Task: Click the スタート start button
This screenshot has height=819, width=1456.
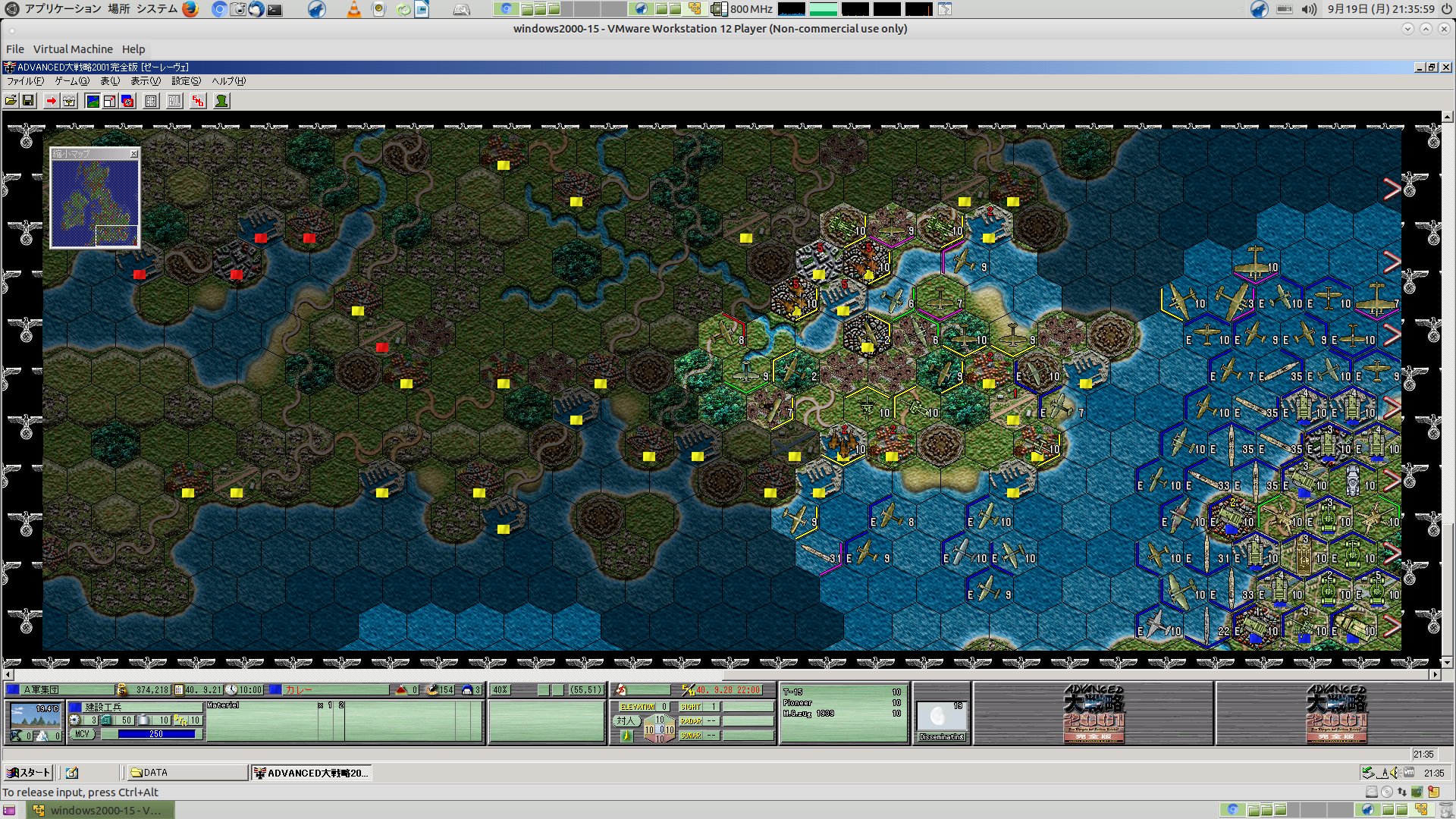Action: point(28,773)
